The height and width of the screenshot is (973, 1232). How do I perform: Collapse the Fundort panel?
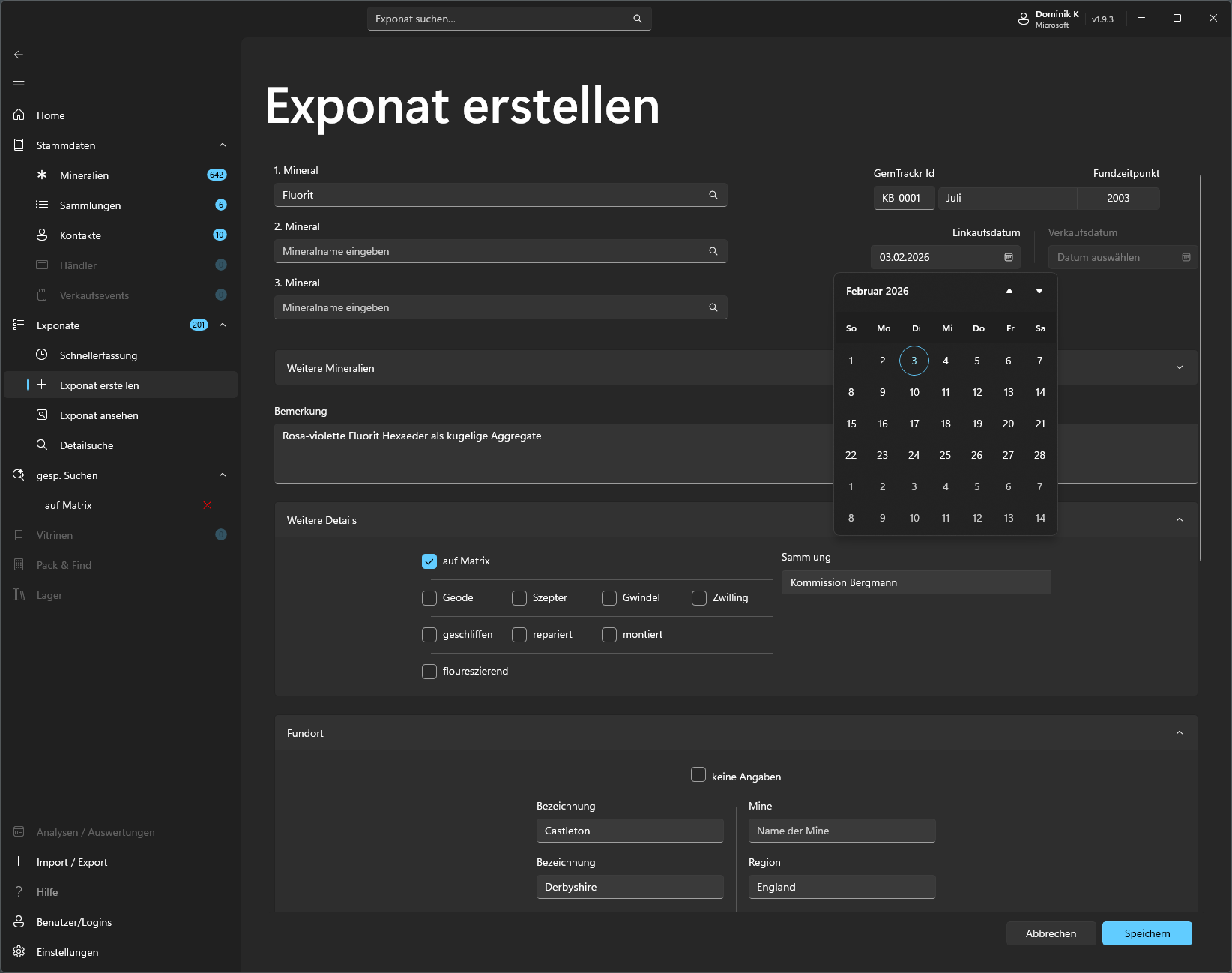[1180, 732]
